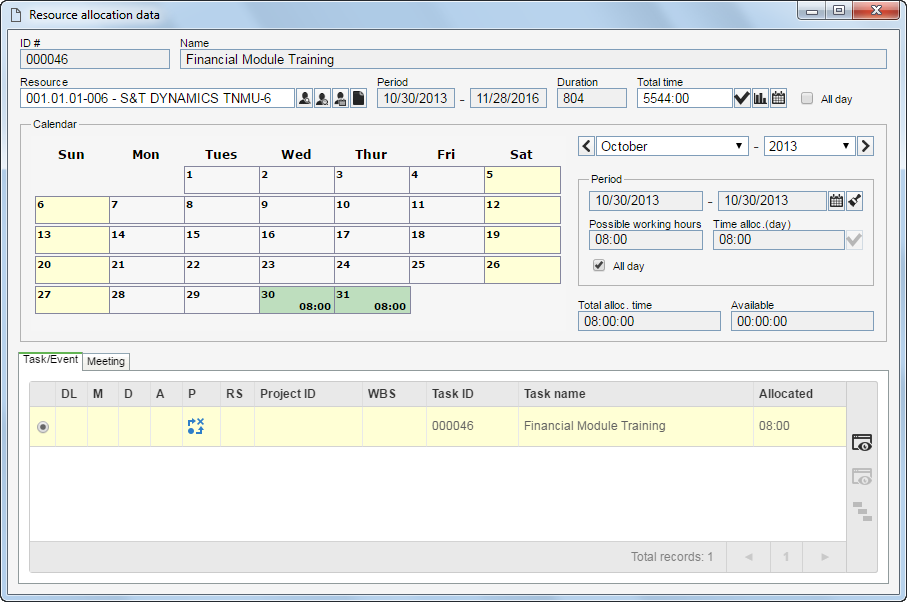The width and height of the screenshot is (907, 602).
Task: Confirm total time with the black checkmark icon
Action: (x=742, y=98)
